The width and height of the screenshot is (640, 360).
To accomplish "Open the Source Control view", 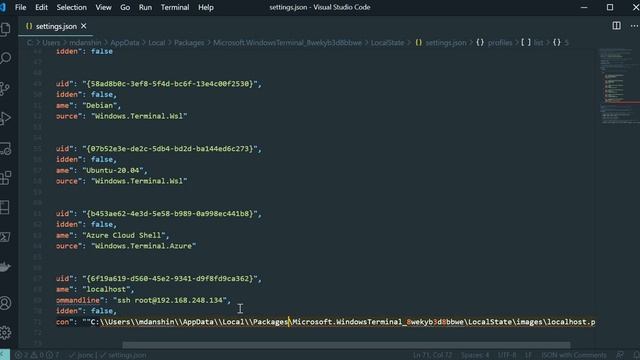I will tap(6, 88).
